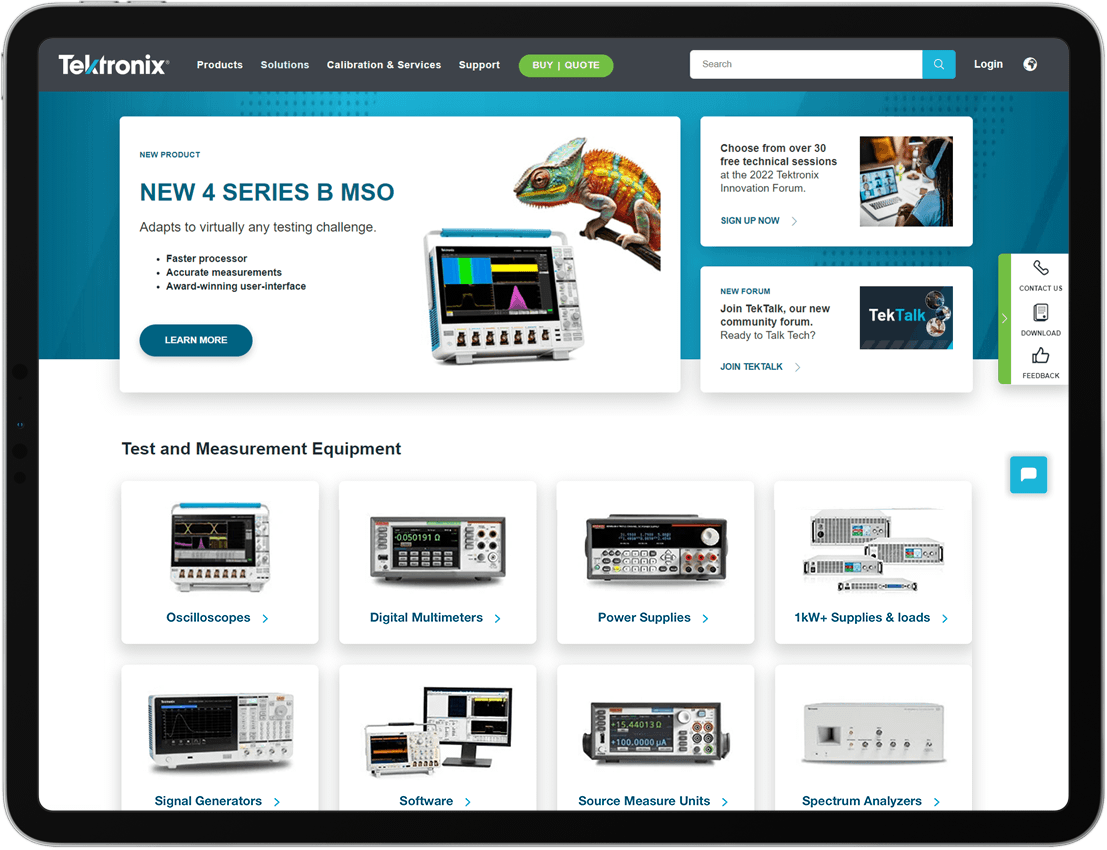Open Calibration & Services menu

pyautogui.click(x=383, y=65)
